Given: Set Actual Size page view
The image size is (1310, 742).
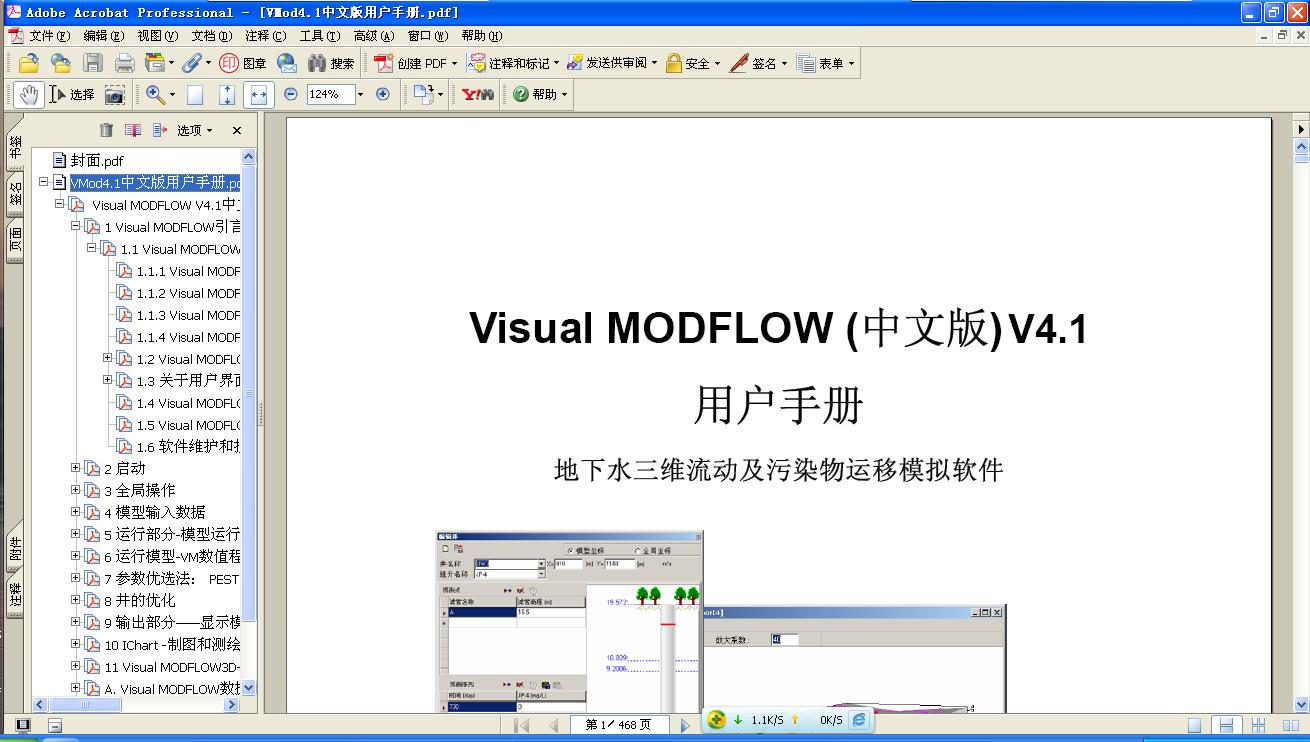Looking at the screenshot, I should (195, 94).
